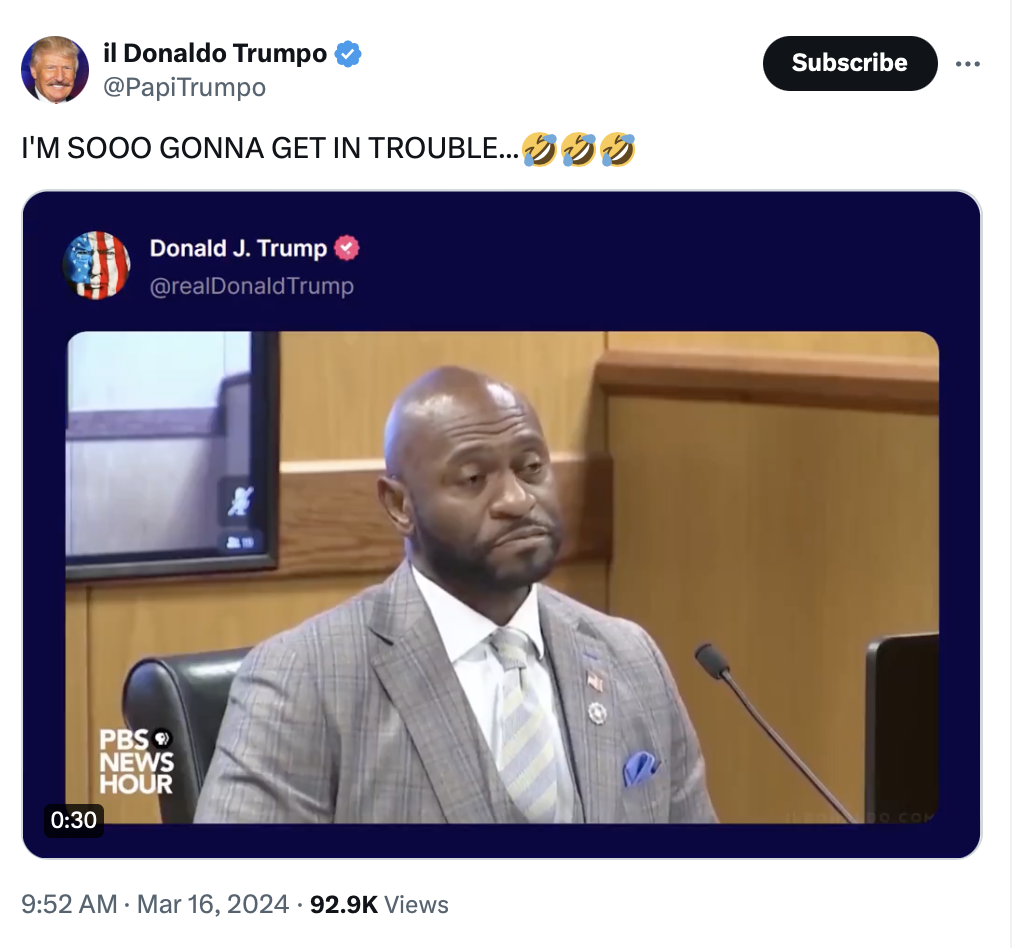The image size is (1016, 948).
Task: Subscribe to il Donaldo Trumpo
Action: pyautogui.click(x=849, y=63)
